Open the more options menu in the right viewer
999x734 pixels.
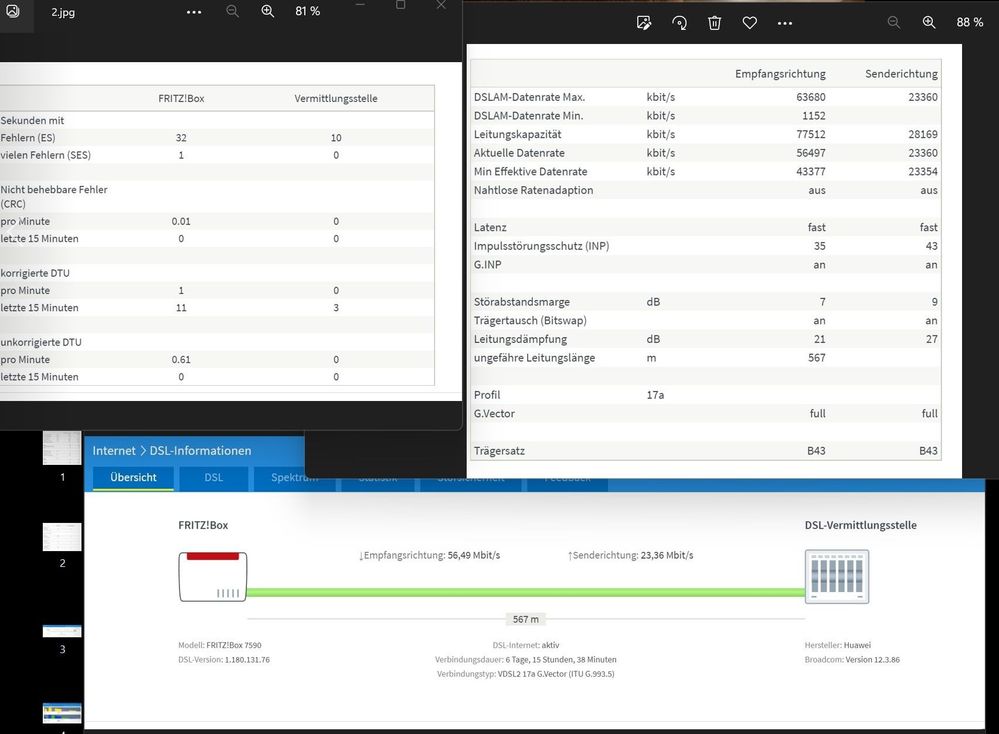click(x=785, y=24)
